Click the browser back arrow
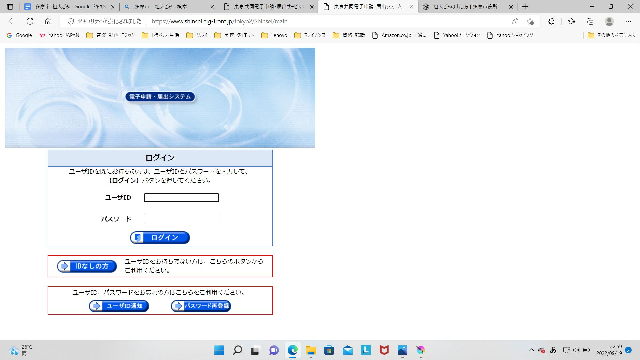640x360 pixels. 11,21
